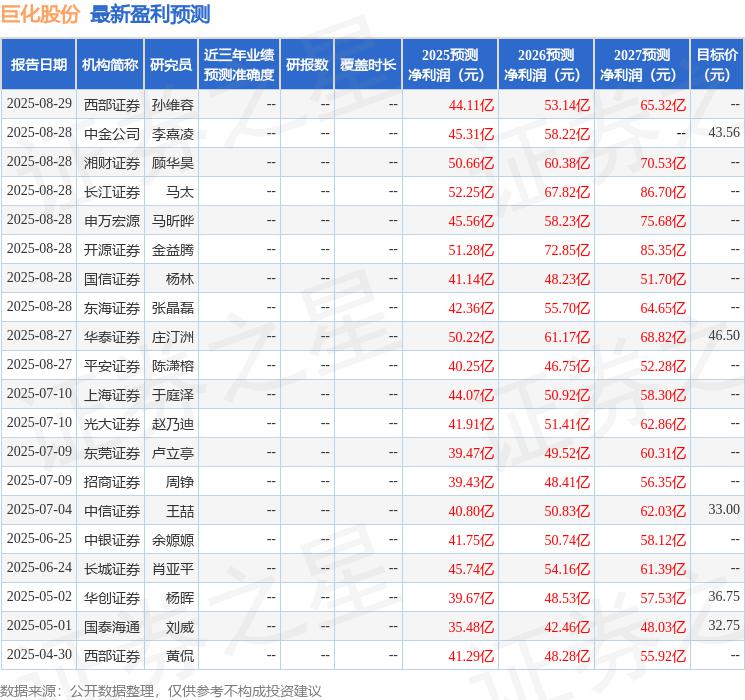Image resolution: width=745 pixels, height=700 pixels.
Task: Click the 机构简称 column header
Action: (110, 65)
